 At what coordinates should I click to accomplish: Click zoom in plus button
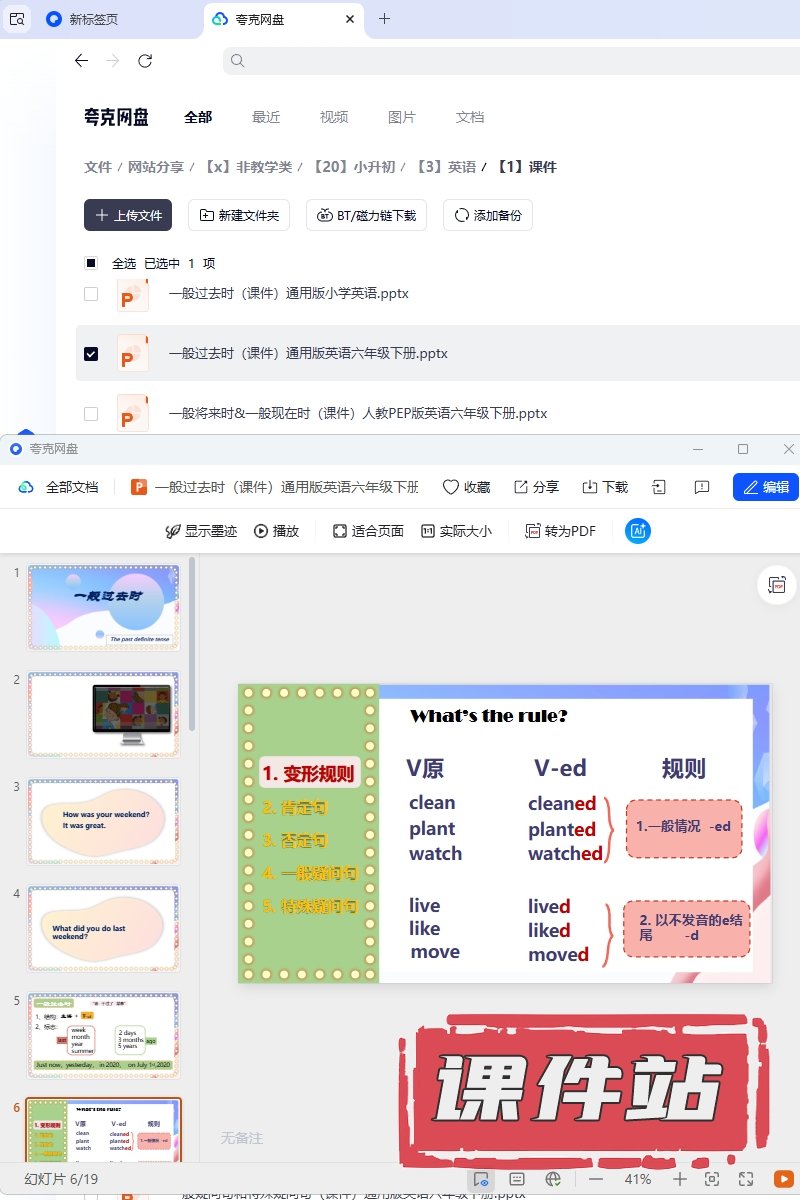click(679, 1179)
